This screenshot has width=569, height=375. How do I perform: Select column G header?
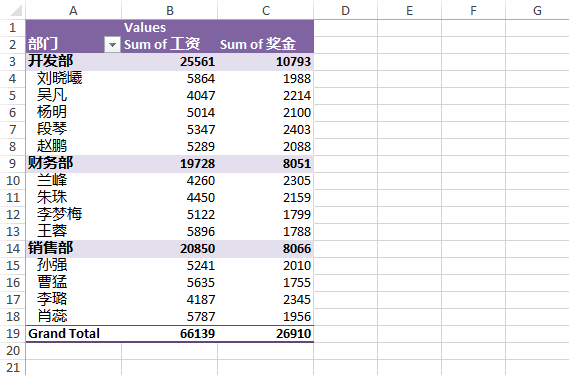(x=537, y=11)
